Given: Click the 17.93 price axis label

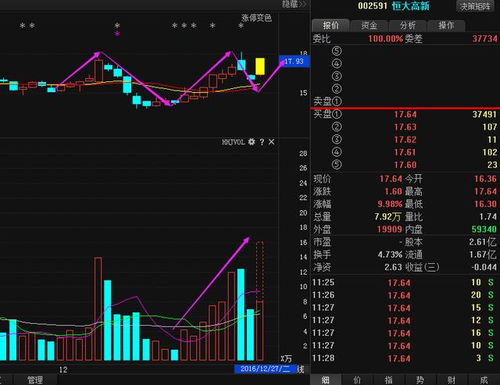Looking at the screenshot, I should pos(294,61).
